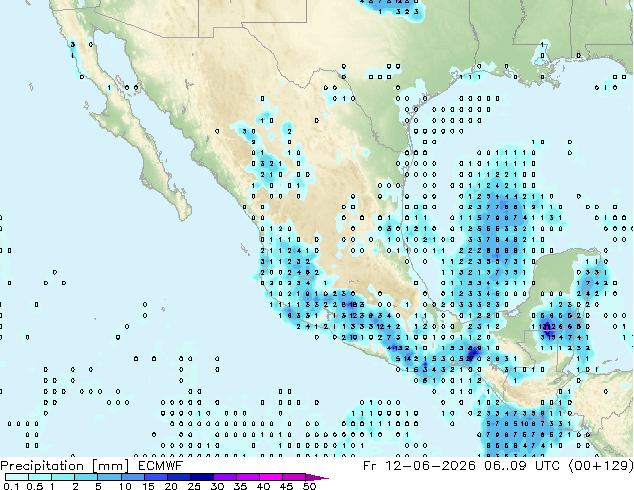Click the above-50 arrow tip of legend
The image size is (634, 490).
click(317, 477)
